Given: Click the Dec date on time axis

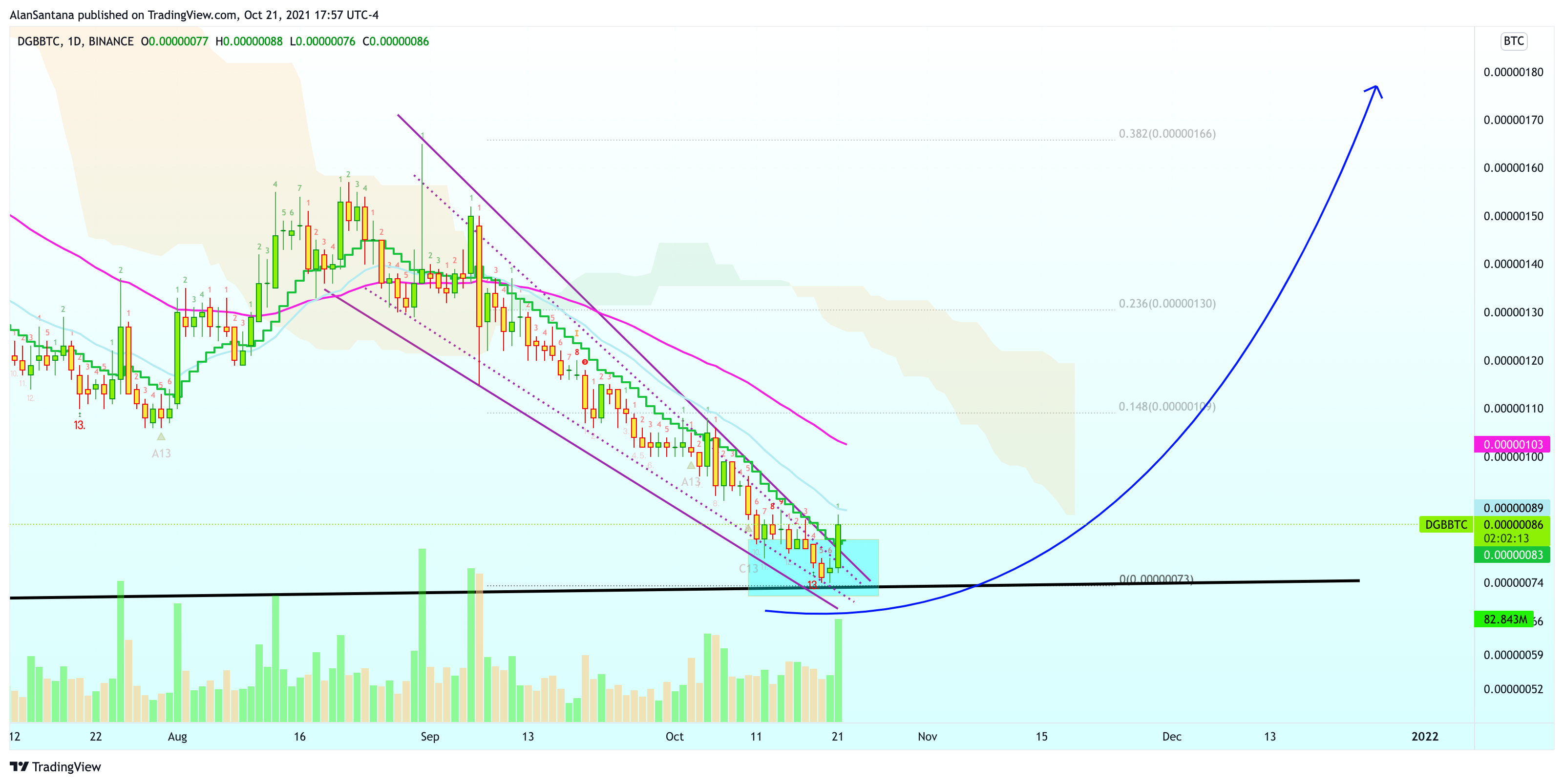Looking at the screenshot, I should click(x=1172, y=736).
